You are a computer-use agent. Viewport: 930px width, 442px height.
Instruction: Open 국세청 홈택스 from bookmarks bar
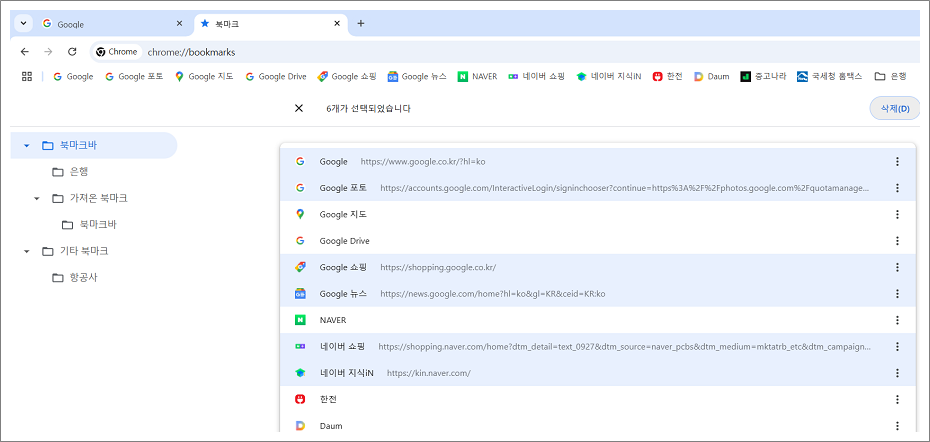(832, 77)
